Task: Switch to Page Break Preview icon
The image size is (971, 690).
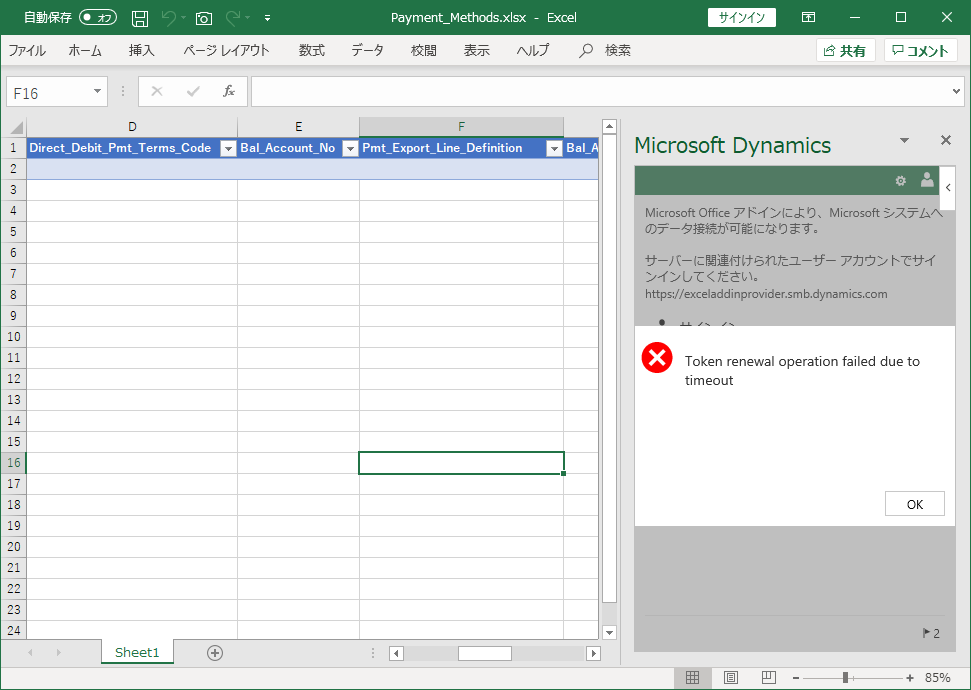Action: [x=769, y=678]
